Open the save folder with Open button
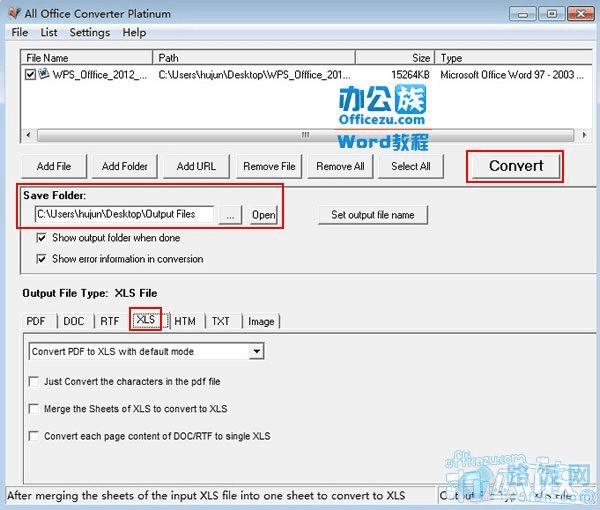Image resolution: width=600 pixels, height=510 pixels. point(263,215)
